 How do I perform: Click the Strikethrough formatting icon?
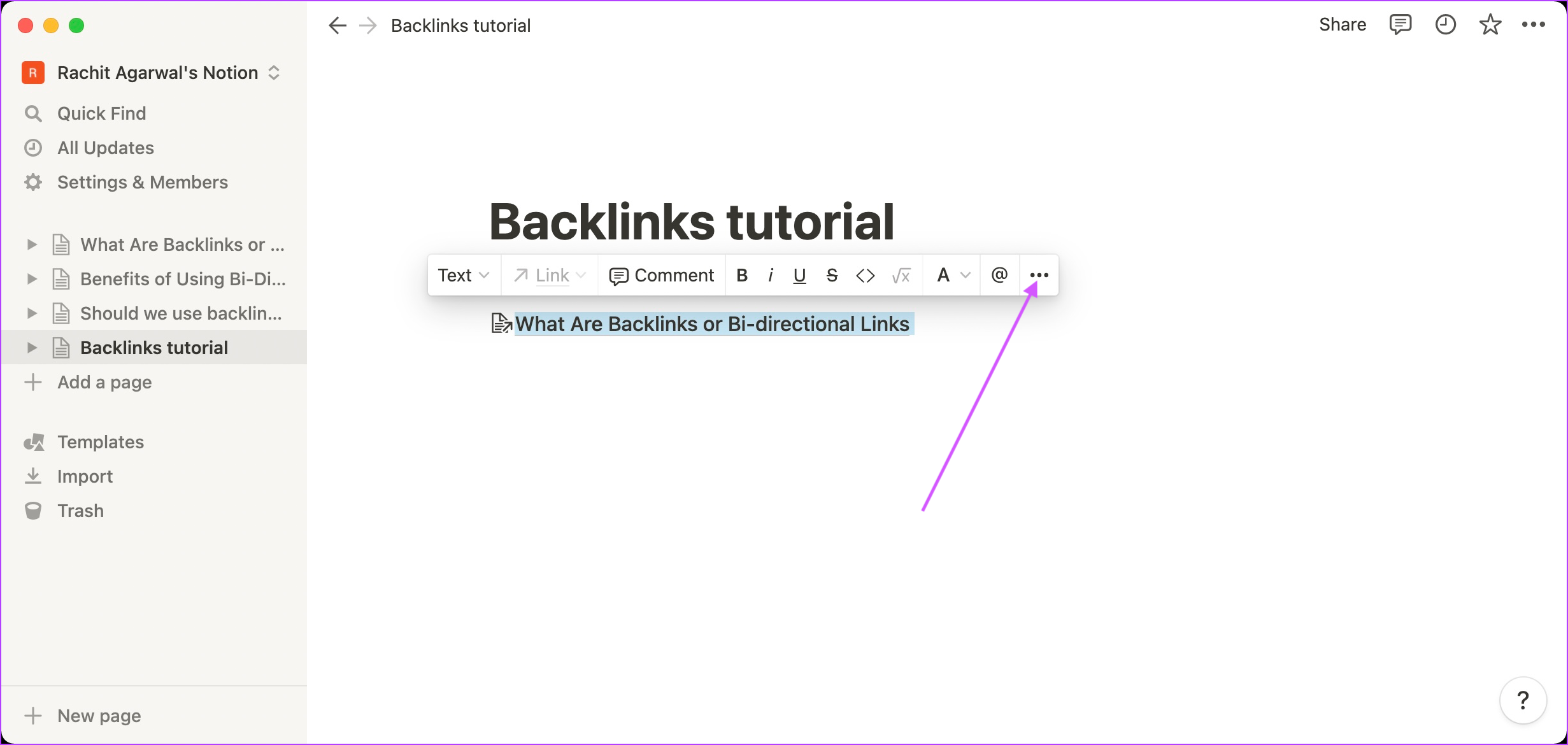832,275
